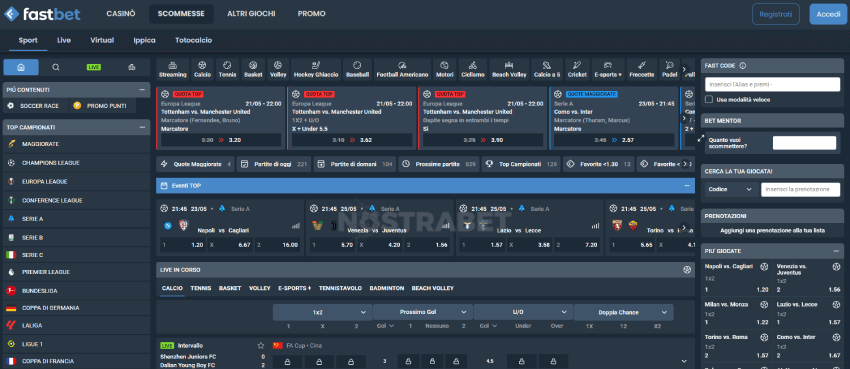Screen dimensions: 850x369
Task: Collapse the Più Contenuti section
Action: click(x=142, y=89)
